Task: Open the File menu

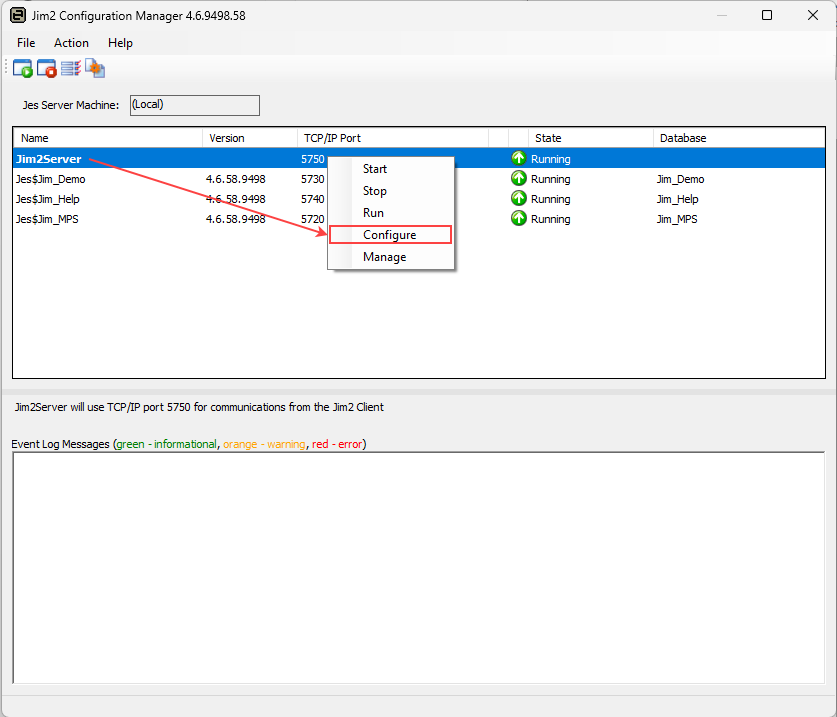Action: 26,43
